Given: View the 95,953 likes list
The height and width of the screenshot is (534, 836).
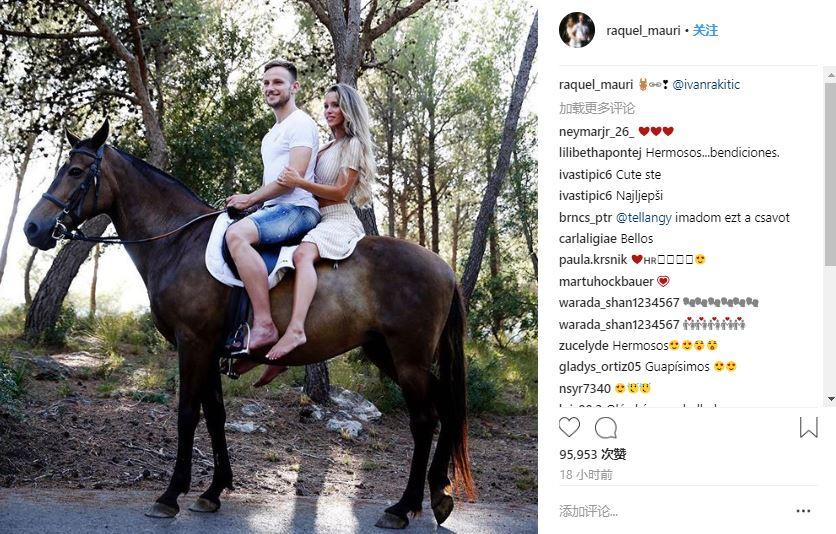Looking at the screenshot, I should 592,454.
